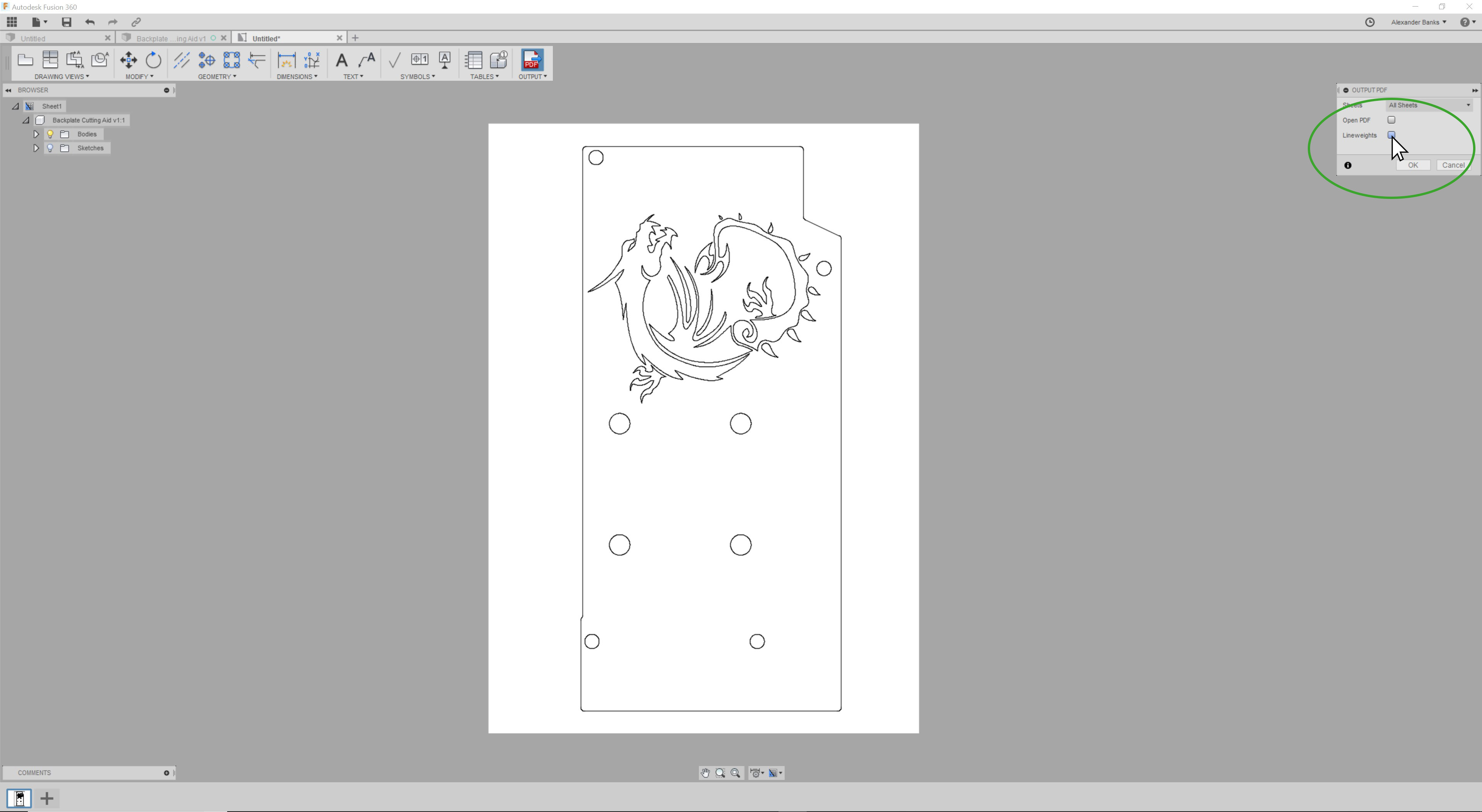Open the TABLES menu
Viewport: 1482px width, 812px height.
click(x=484, y=76)
